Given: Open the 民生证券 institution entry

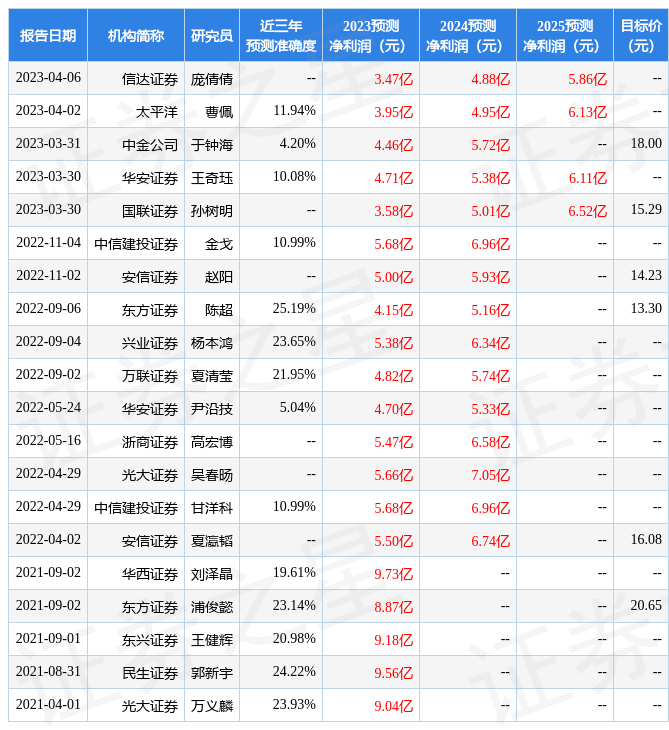Looking at the screenshot, I should tap(150, 672).
